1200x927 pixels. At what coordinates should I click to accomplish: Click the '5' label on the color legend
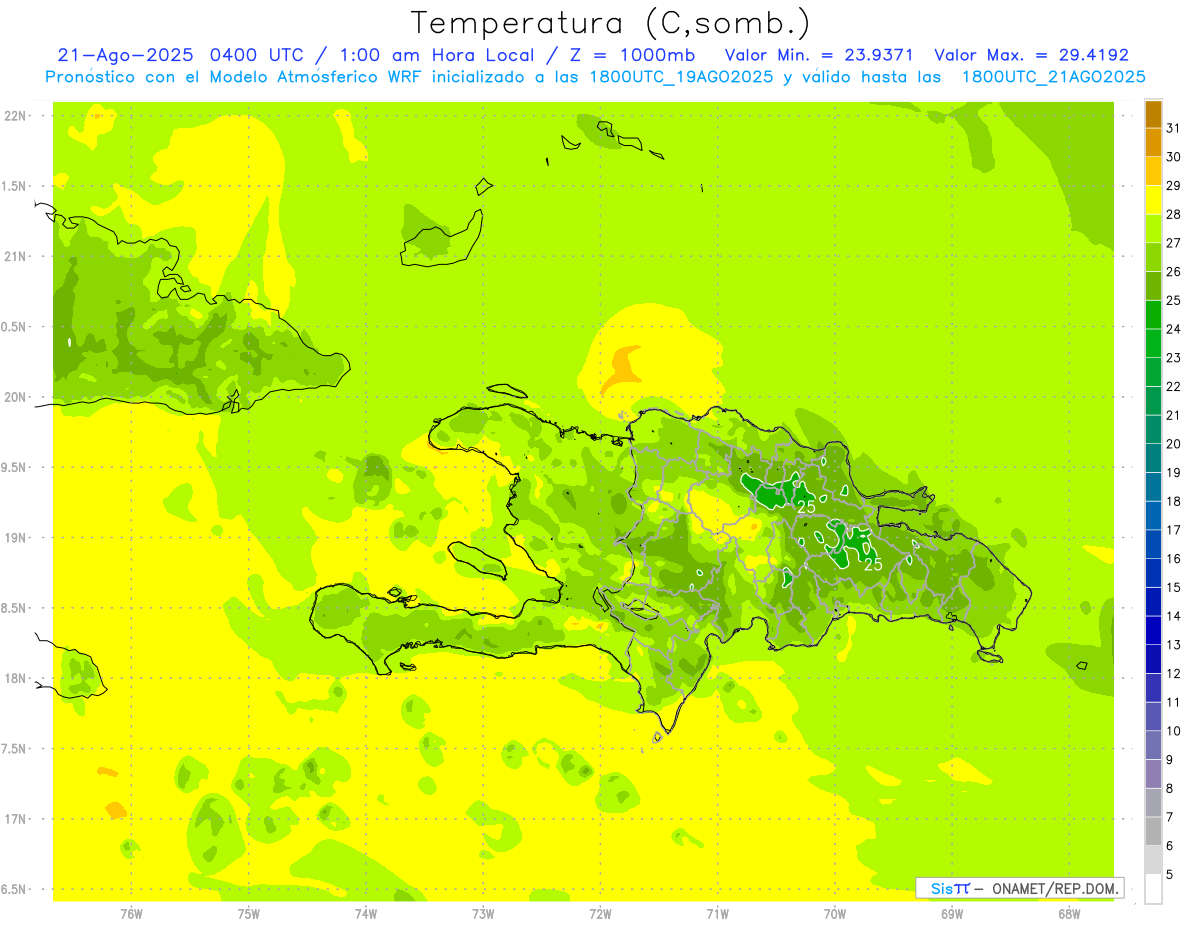(x=1170, y=874)
